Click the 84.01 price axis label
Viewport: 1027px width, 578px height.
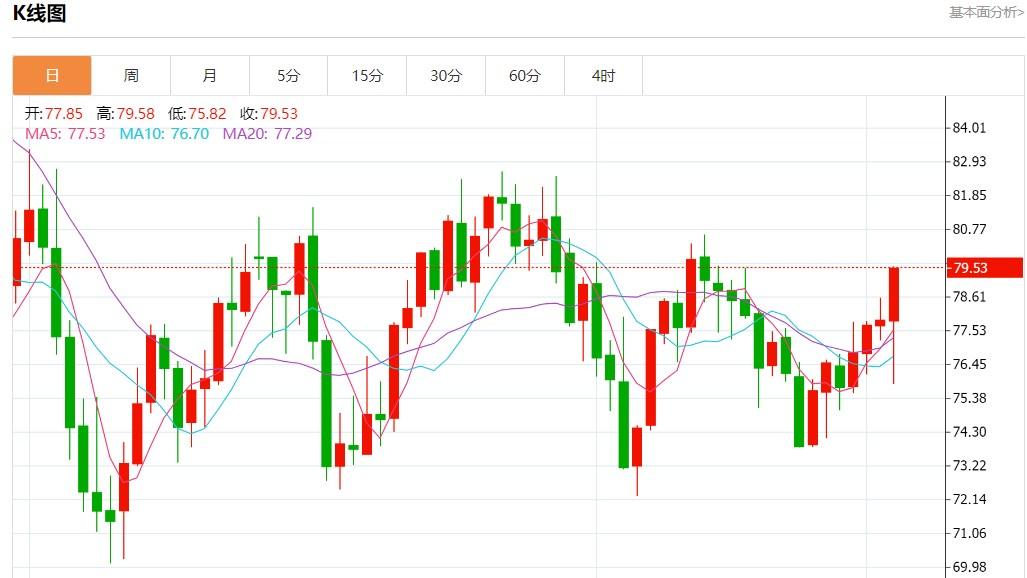[x=969, y=128]
